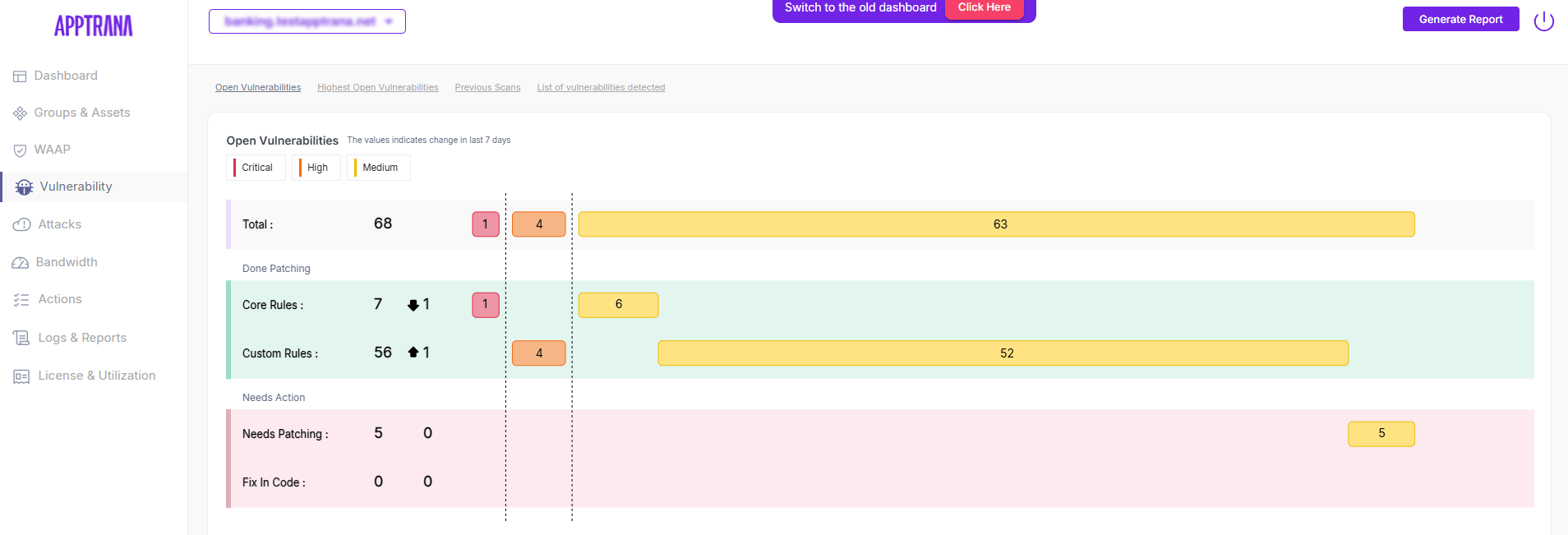Click the Custom Rules count 56

click(383, 353)
